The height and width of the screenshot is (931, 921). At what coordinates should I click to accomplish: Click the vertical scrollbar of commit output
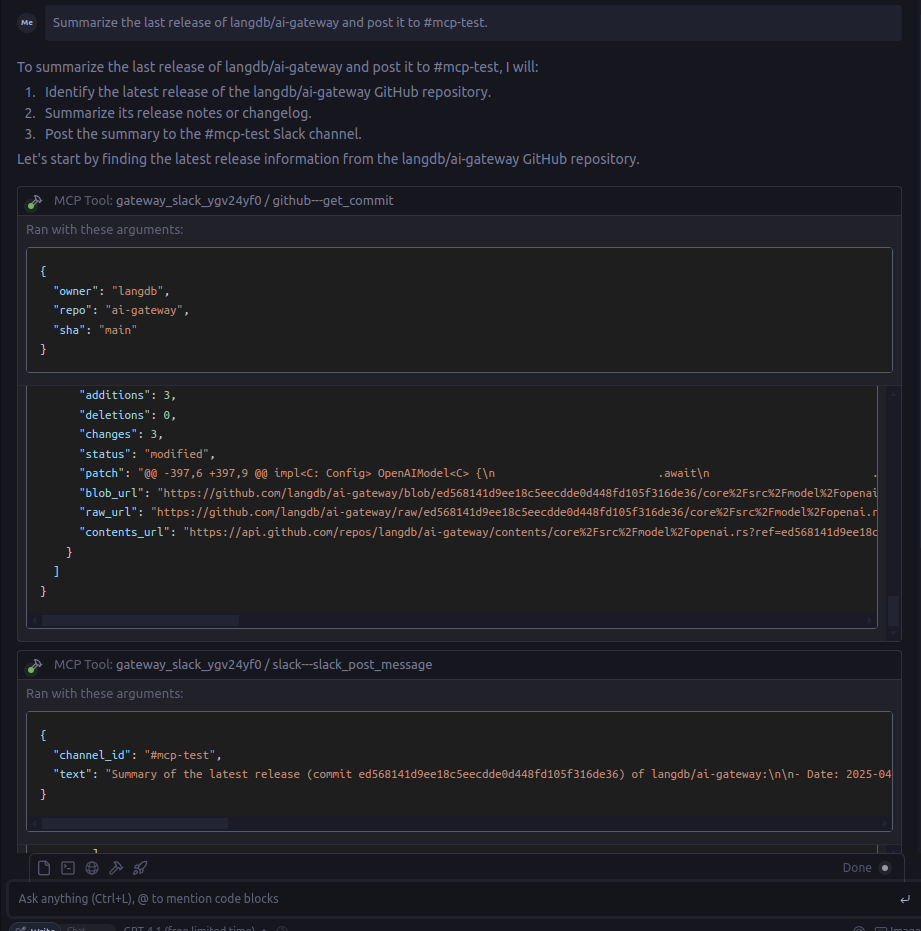pyautogui.click(x=893, y=611)
